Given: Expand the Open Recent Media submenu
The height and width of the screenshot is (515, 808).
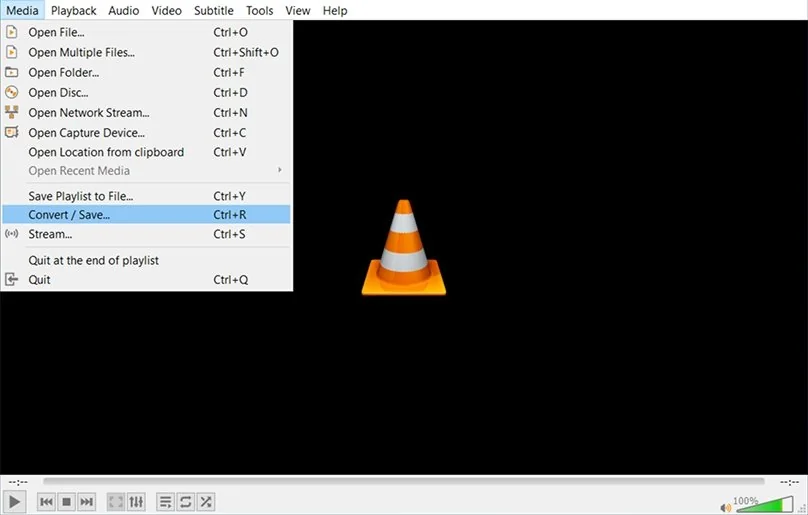Looking at the screenshot, I should pos(146,171).
